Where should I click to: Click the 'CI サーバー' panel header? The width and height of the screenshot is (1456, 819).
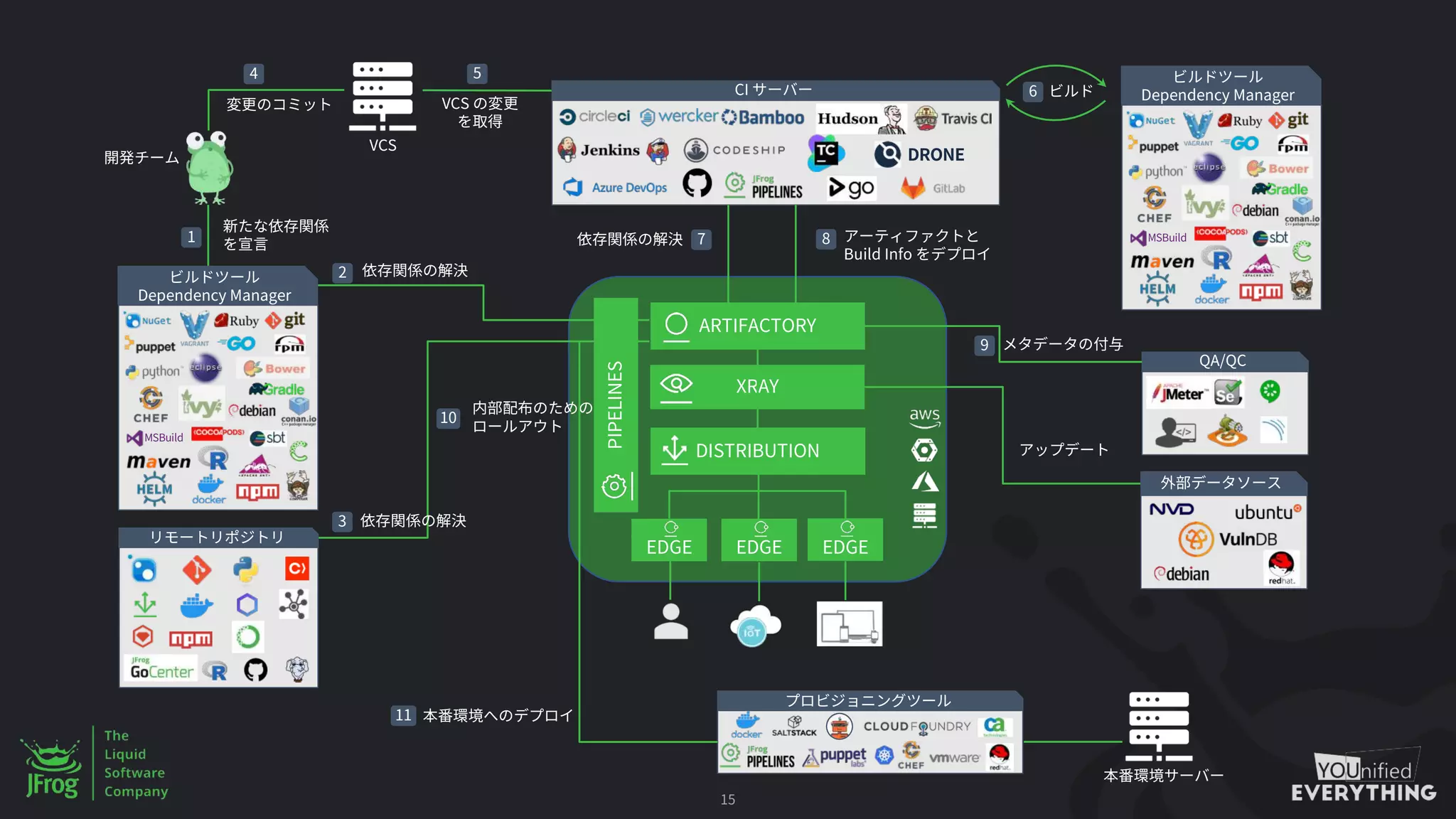point(775,90)
